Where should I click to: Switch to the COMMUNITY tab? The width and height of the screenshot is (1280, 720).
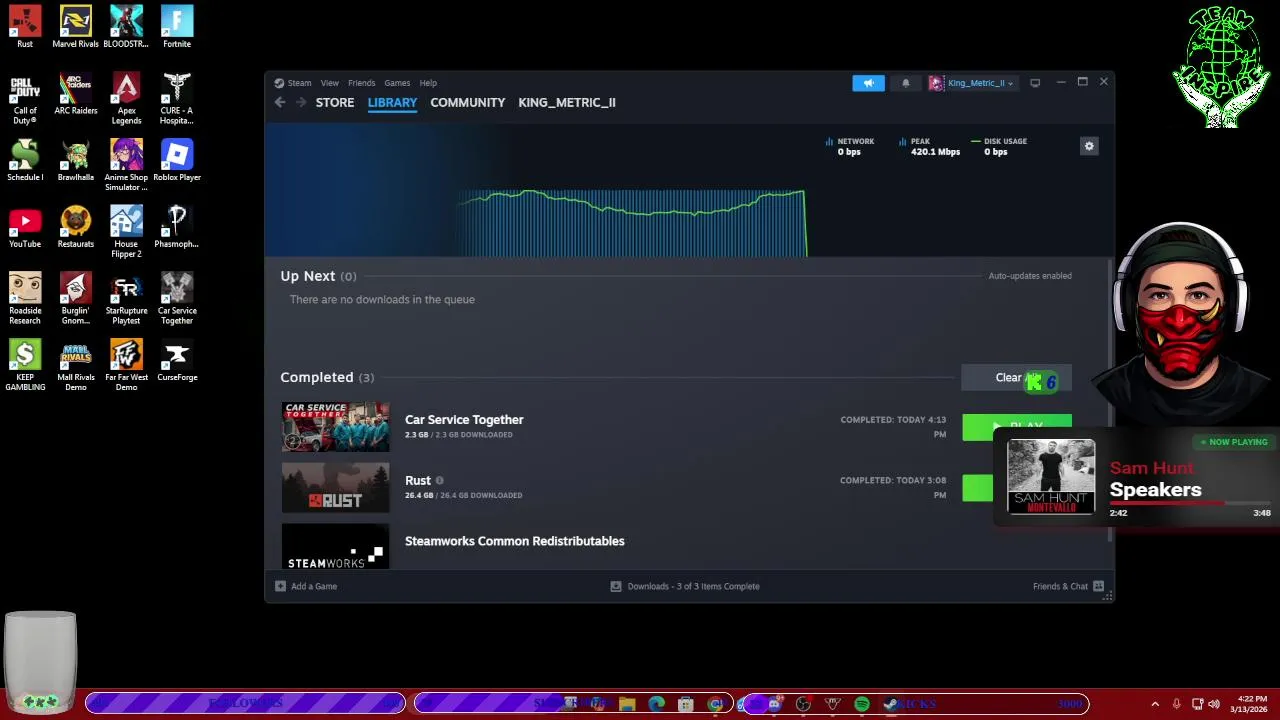point(467,102)
